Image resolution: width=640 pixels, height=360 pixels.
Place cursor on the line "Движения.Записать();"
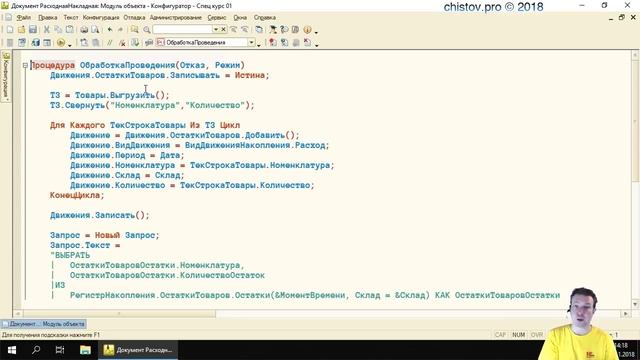click(100, 216)
